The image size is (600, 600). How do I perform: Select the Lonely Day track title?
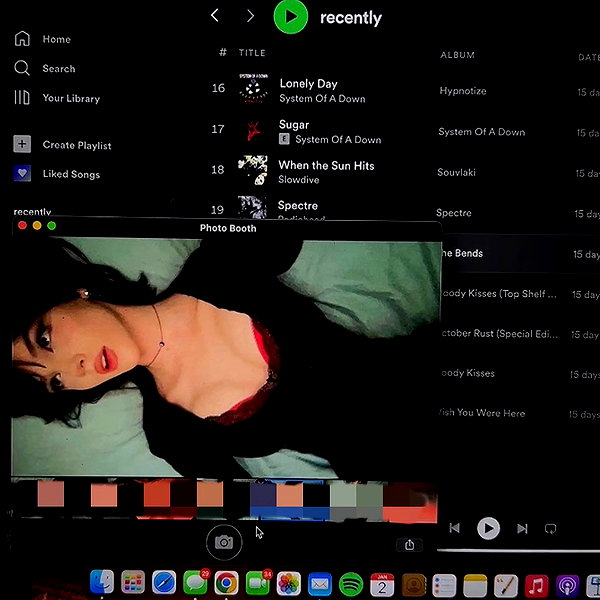pyautogui.click(x=308, y=83)
